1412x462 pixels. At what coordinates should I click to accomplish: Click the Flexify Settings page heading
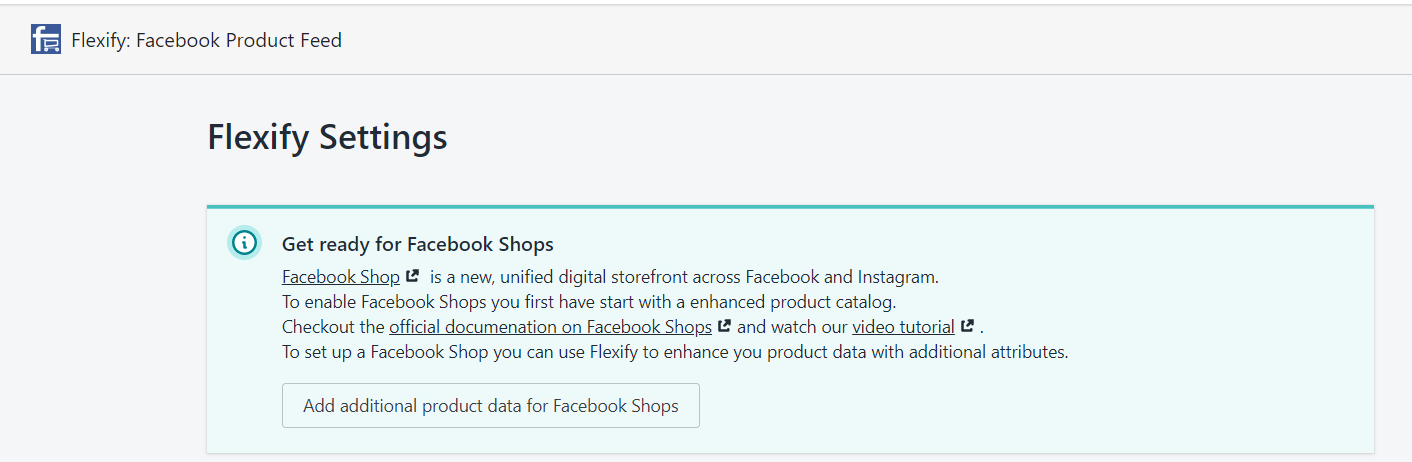327,137
